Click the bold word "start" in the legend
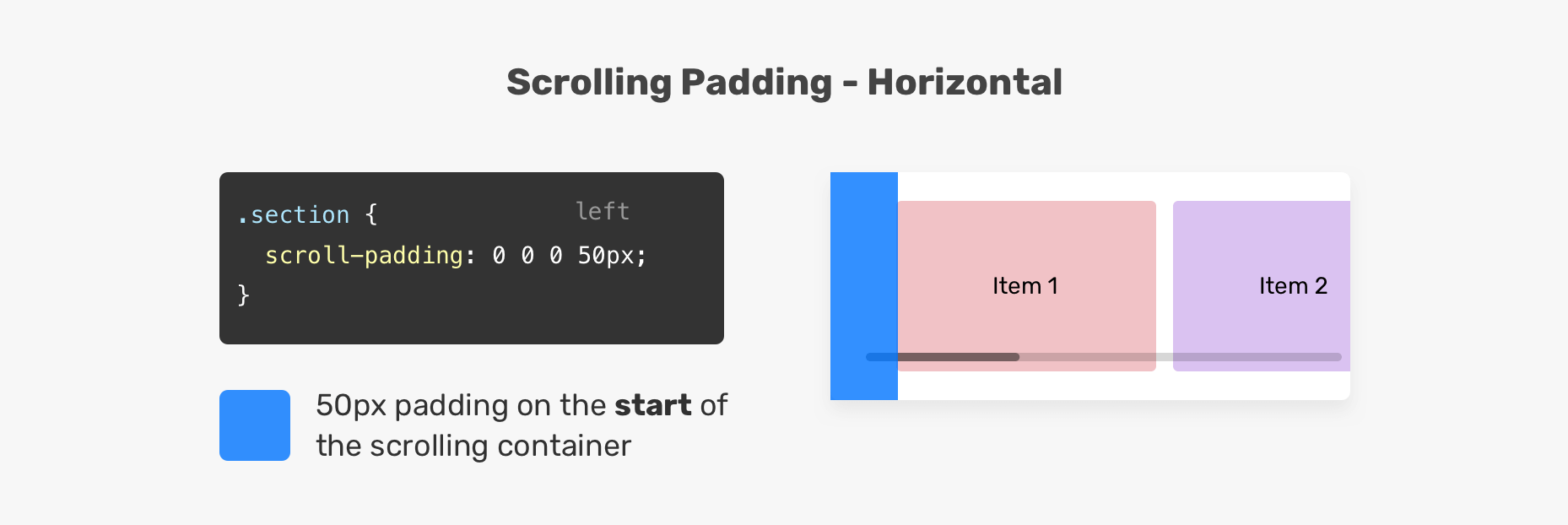 click(652, 405)
